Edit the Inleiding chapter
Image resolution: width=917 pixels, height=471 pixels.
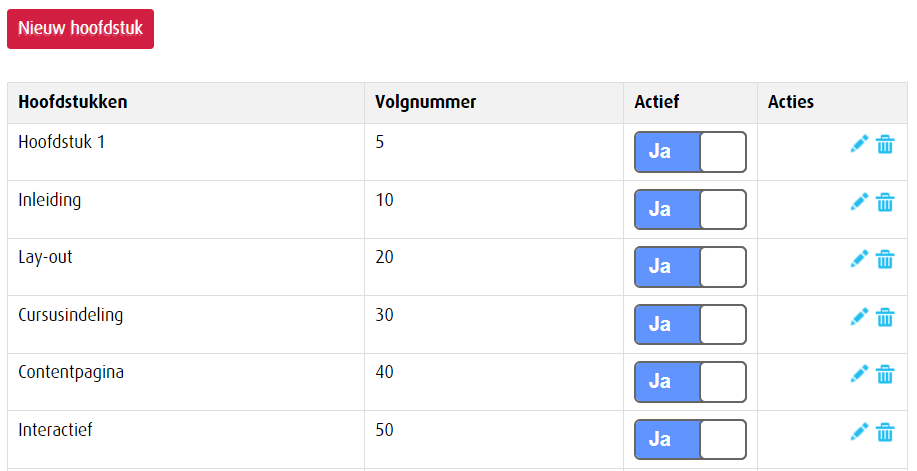858,202
